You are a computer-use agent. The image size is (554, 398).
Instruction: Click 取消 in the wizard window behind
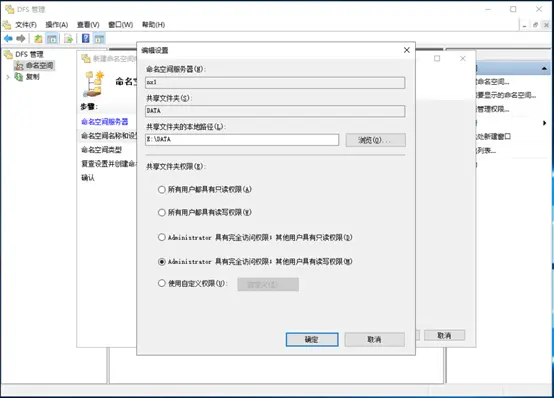[x=444, y=335]
